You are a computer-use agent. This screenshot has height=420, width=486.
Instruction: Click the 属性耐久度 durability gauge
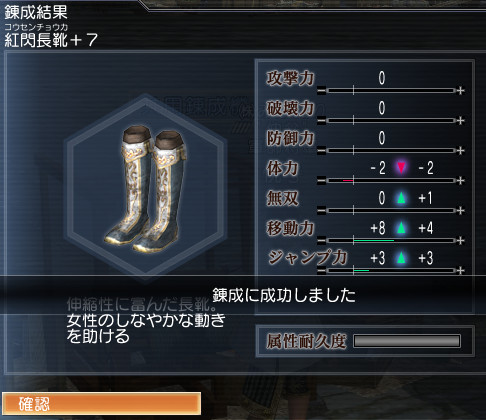click(x=407, y=341)
